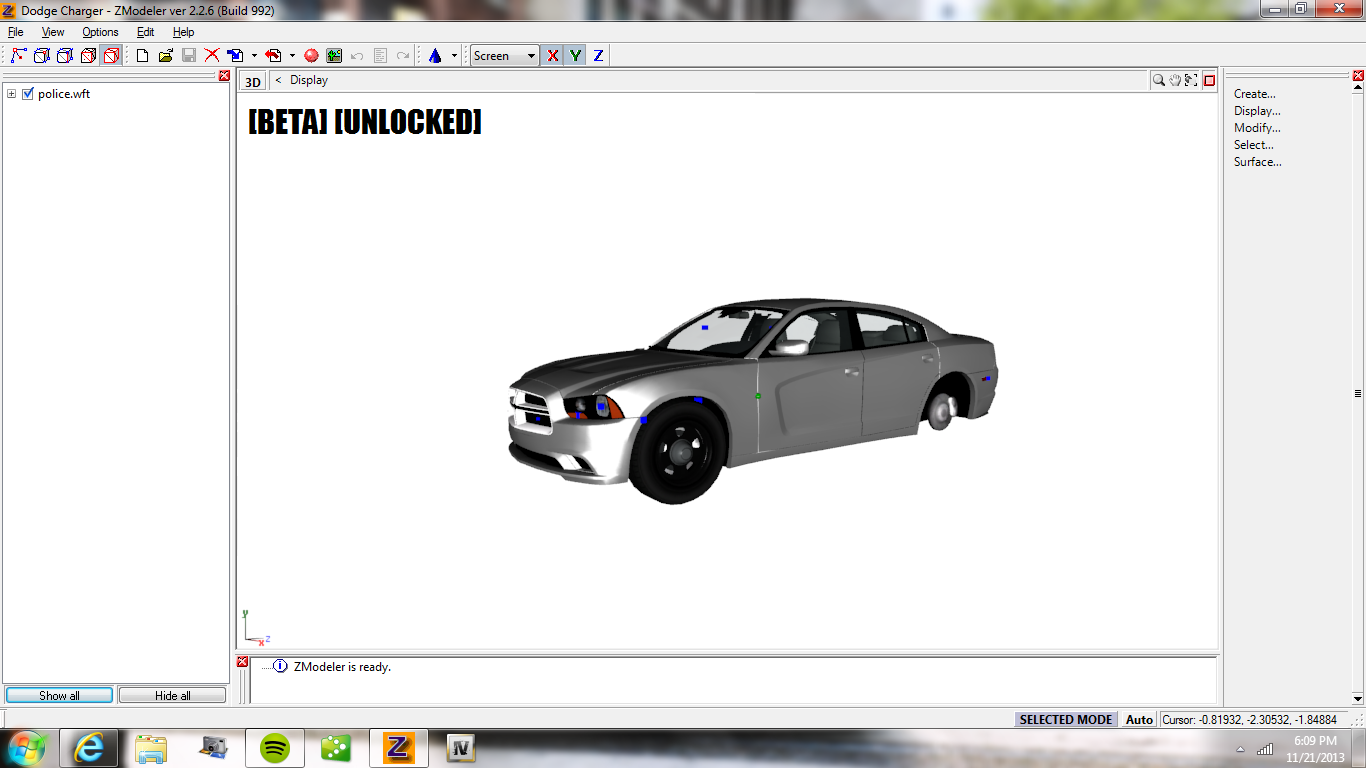The height and width of the screenshot is (768, 1366).
Task: Open a file with the folder icon
Action: pos(166,56)
